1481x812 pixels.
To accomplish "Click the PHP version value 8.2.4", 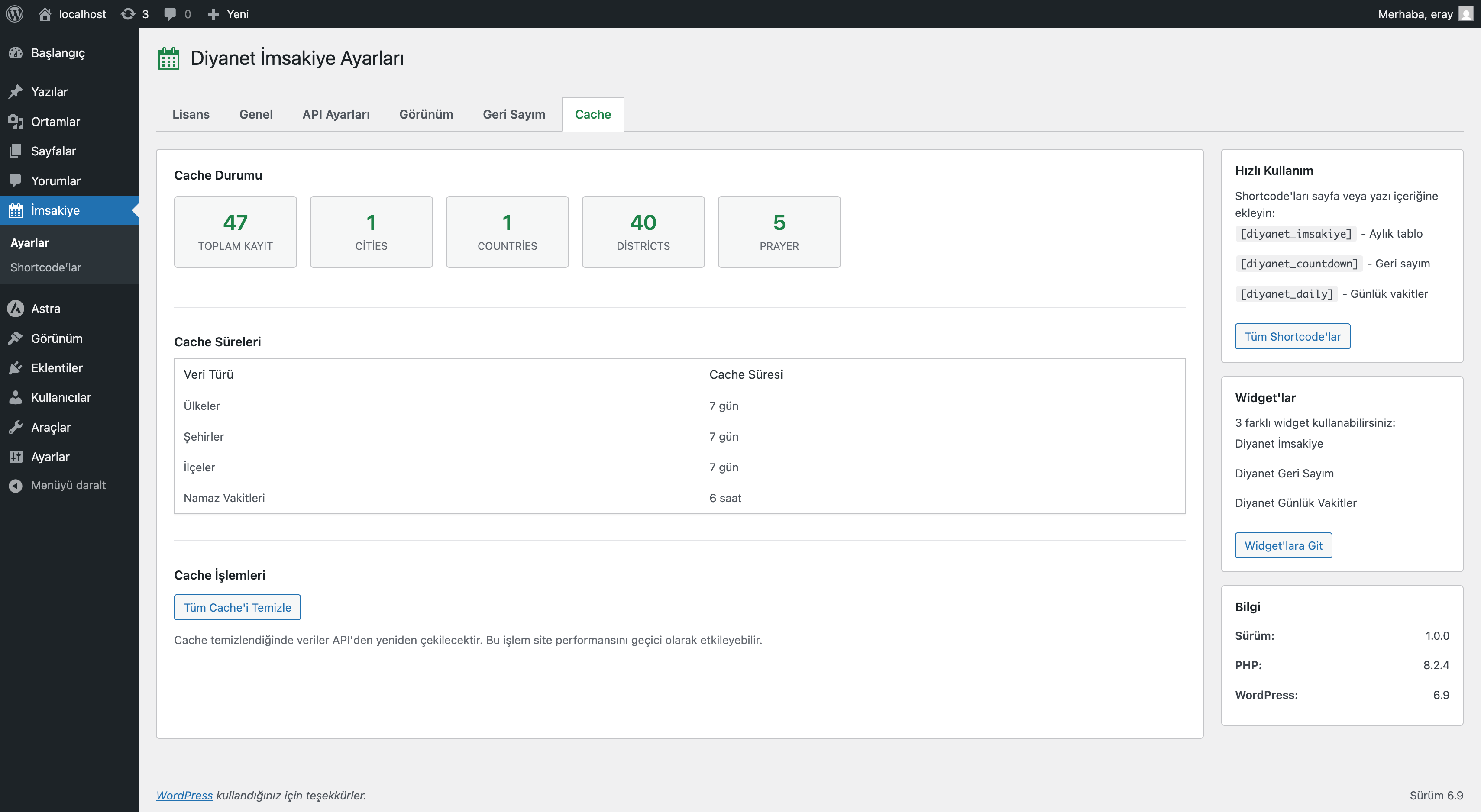I will point(1436,665).
